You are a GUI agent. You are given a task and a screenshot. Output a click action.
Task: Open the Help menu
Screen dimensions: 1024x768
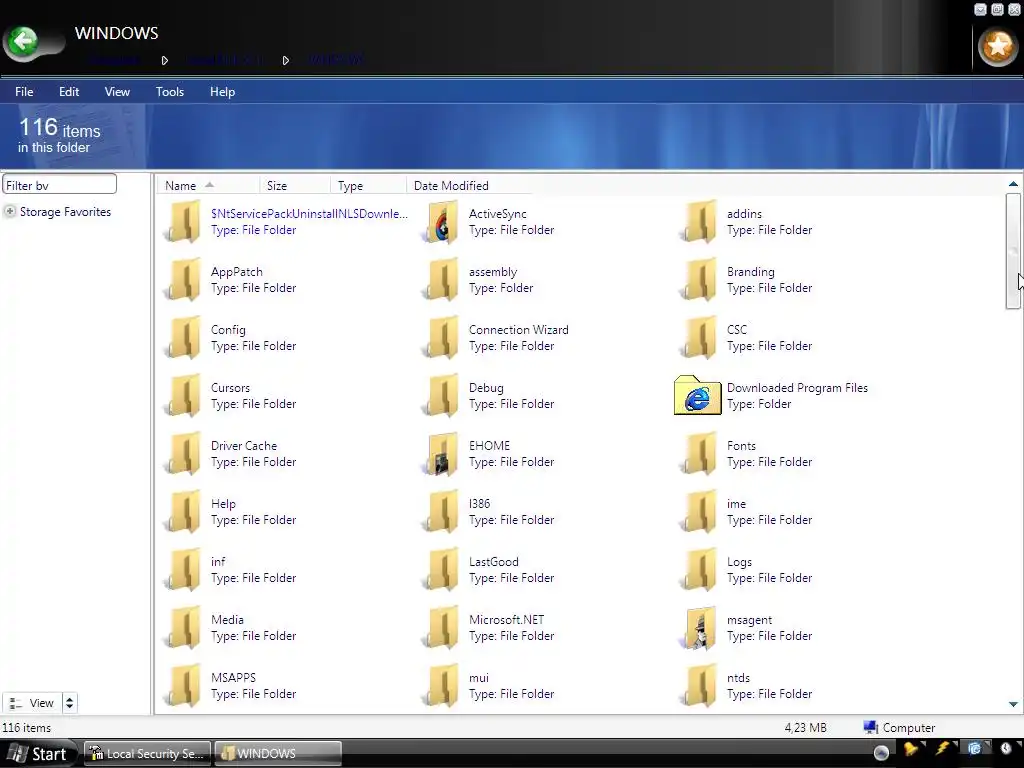[222, 91]
